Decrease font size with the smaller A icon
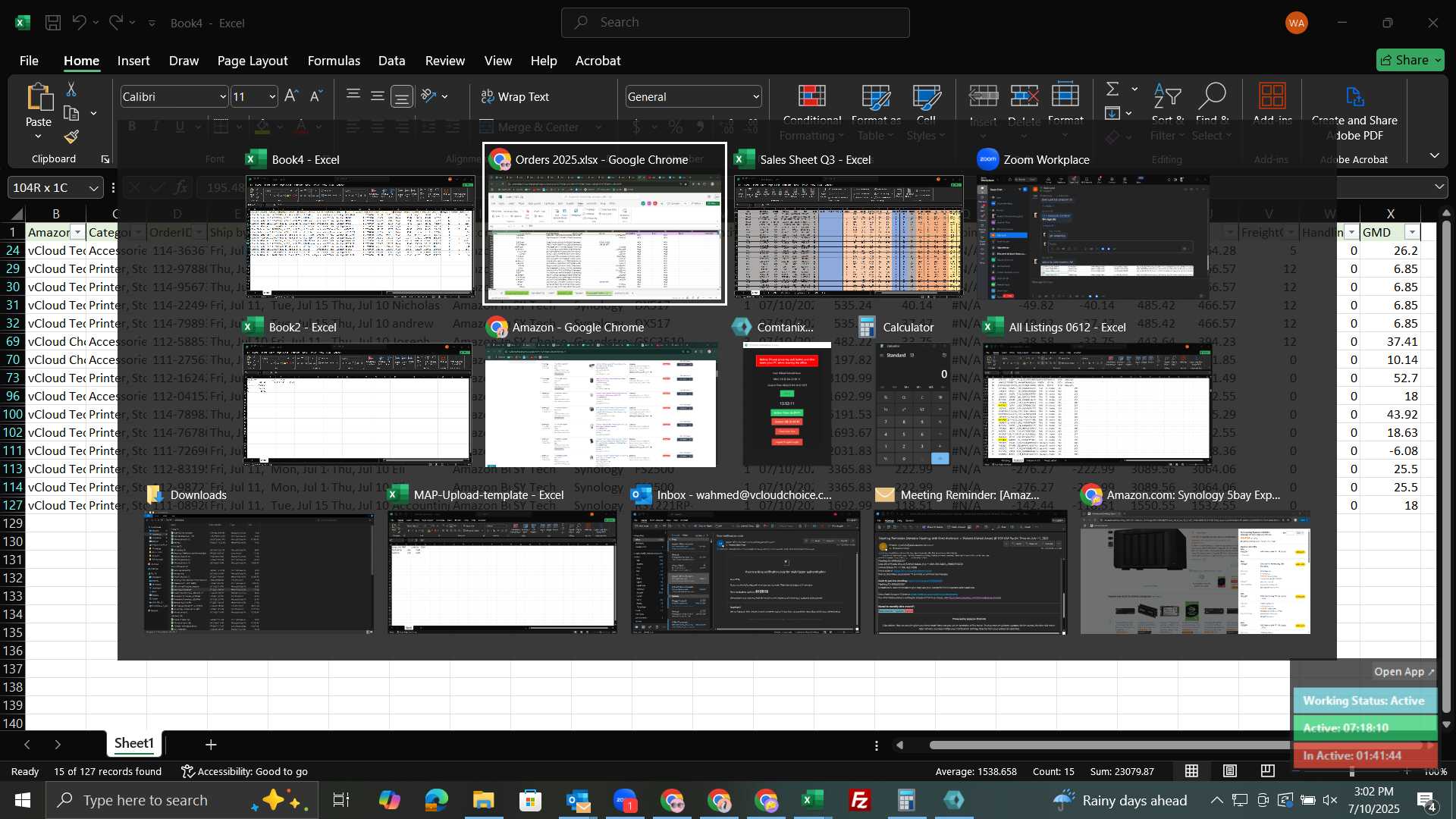 click(x=316, y=96)
